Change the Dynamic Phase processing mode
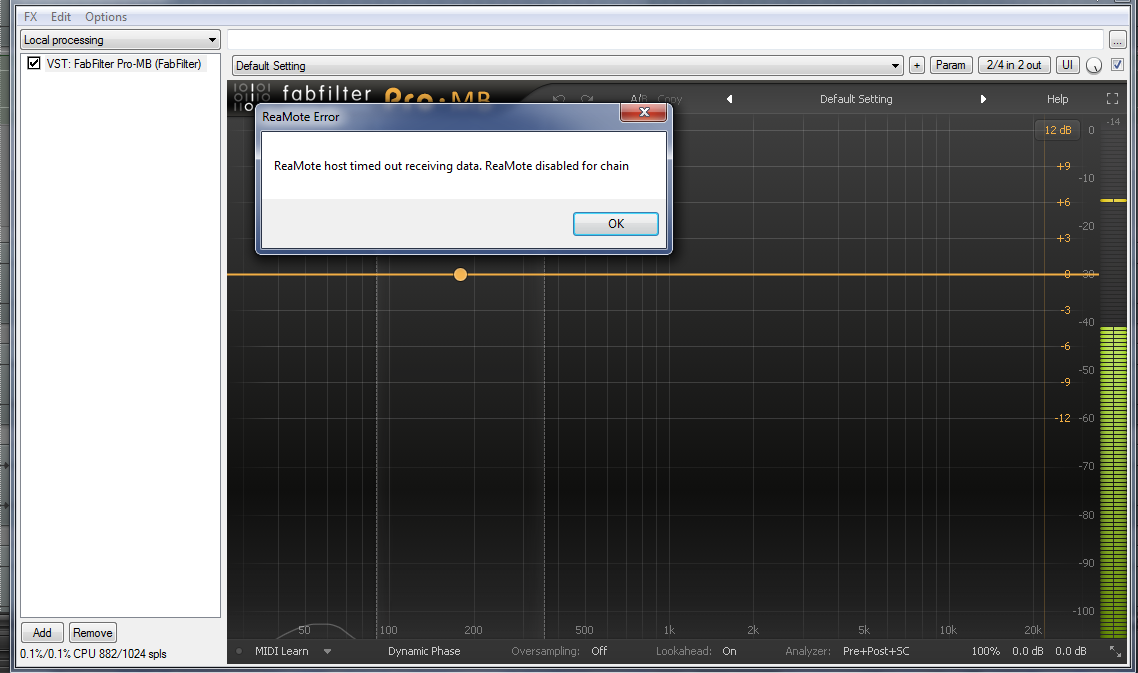 click(424, 651)
